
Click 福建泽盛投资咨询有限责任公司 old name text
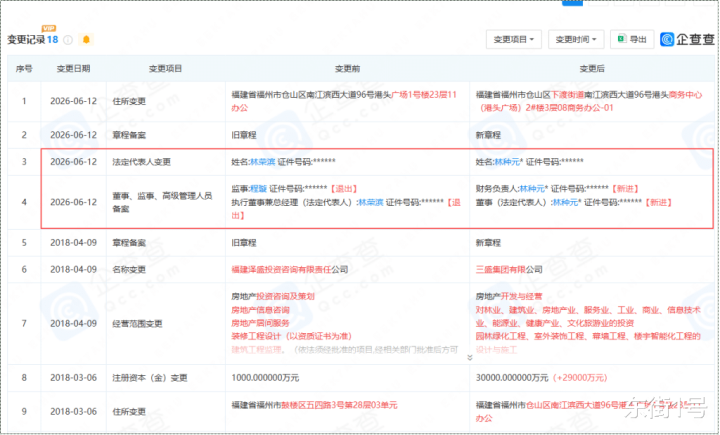pyautogui.click(x=290, y=270)
